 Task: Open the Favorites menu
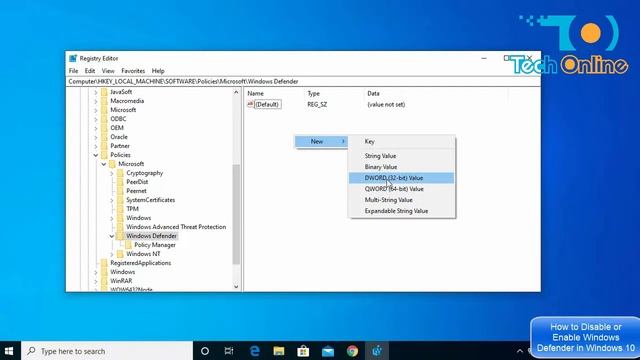[133, 71]
